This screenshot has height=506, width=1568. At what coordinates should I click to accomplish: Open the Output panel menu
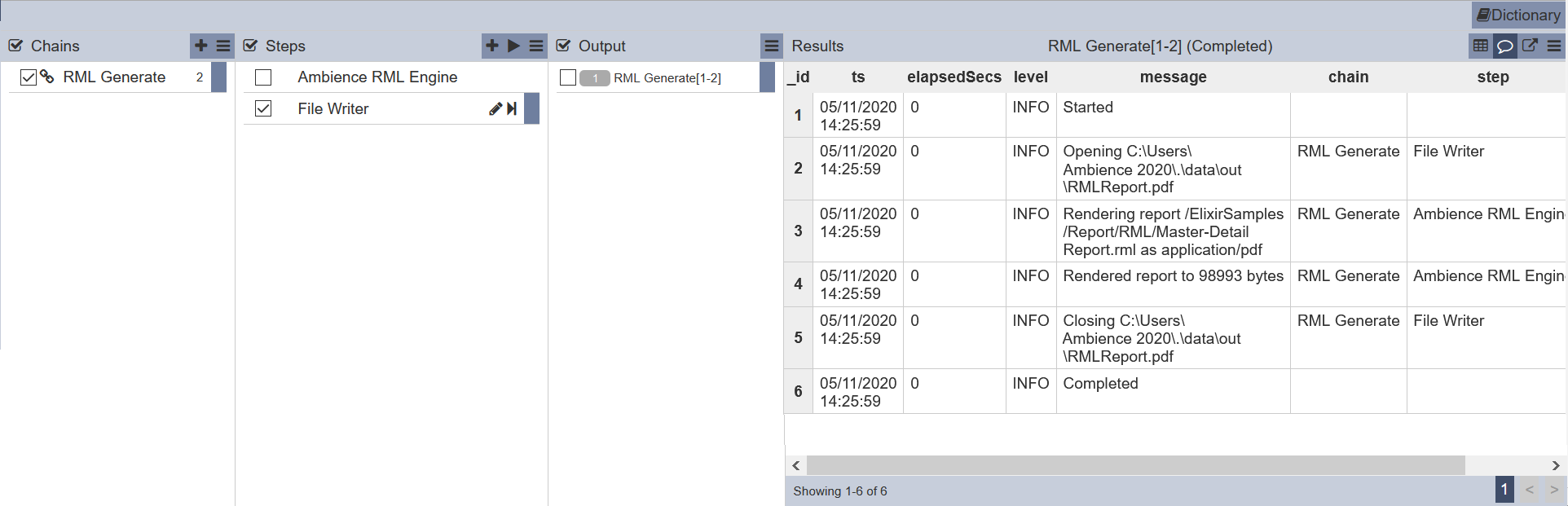(772, 46)
